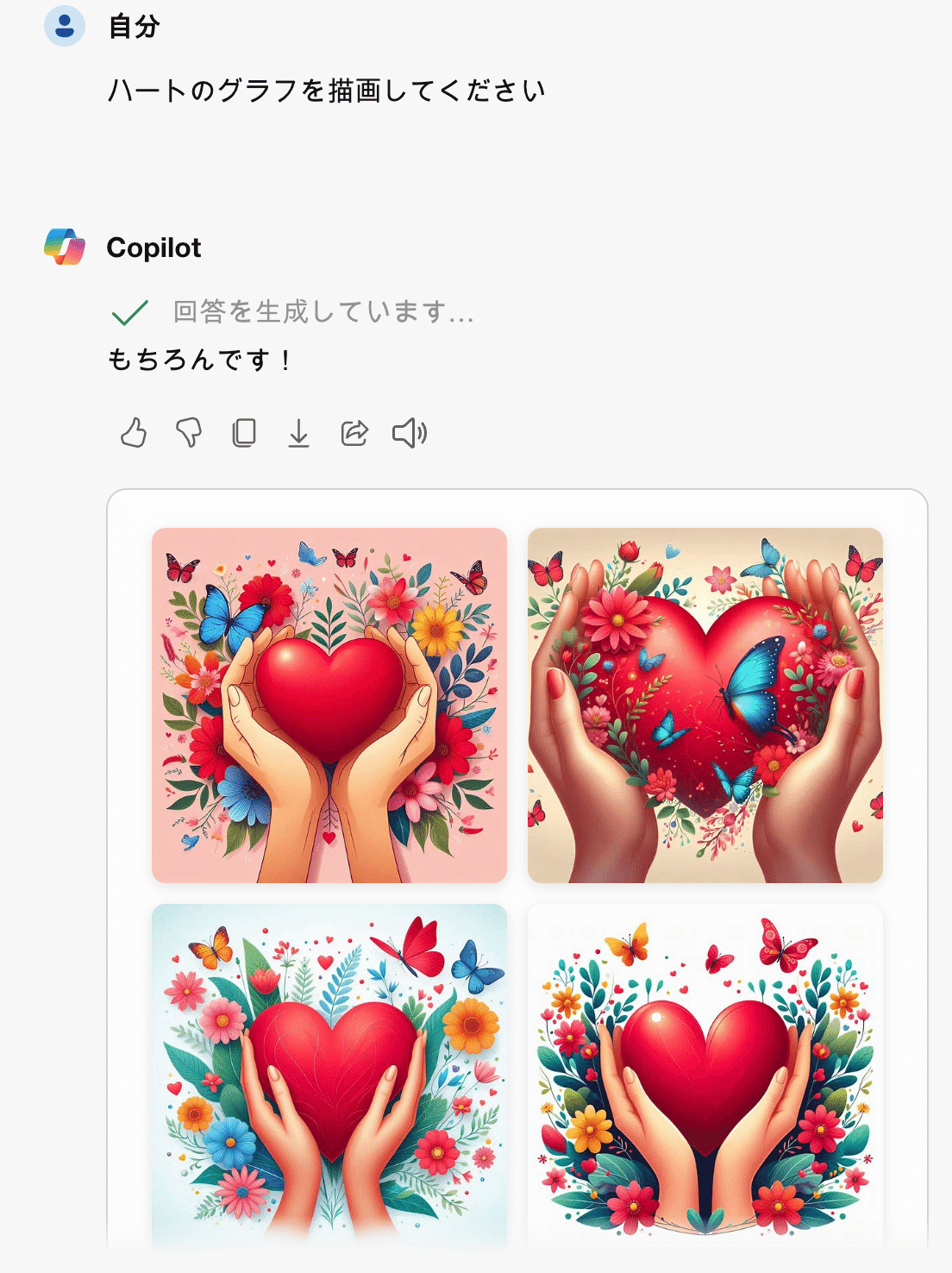Click the 回答を生成しています status text
Viewport: 952px width, 1273px height.
pyautogui.click(x=323, y=311)
